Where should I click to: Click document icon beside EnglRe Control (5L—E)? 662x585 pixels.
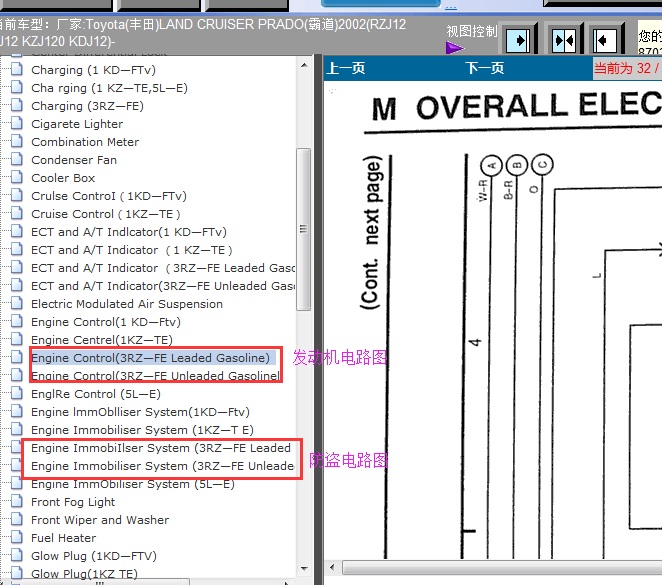click(x=17, y=393)
